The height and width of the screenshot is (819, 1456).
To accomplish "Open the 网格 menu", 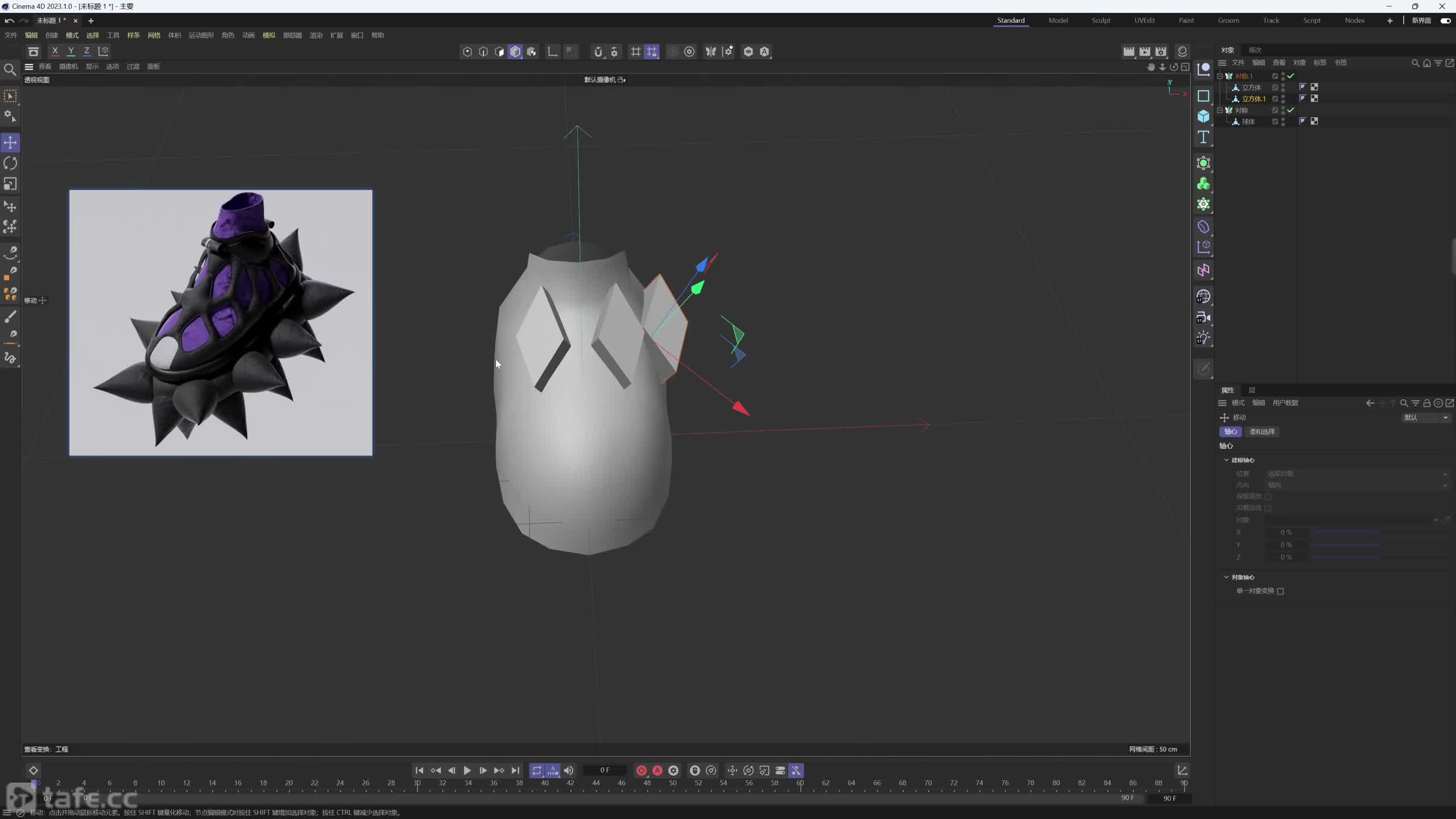I will click(154, 35).
